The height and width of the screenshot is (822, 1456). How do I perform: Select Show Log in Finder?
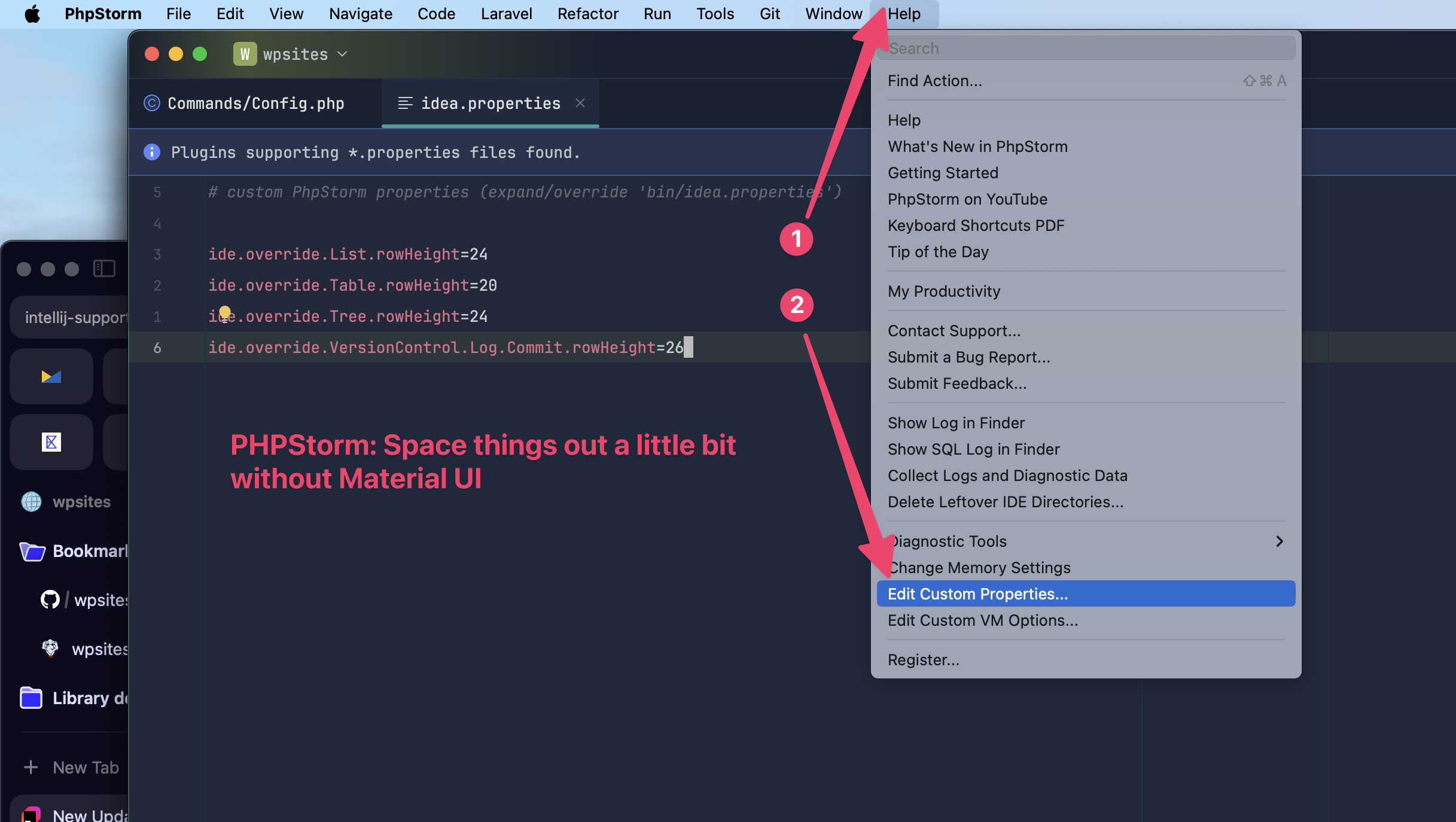coord(1086,423)
